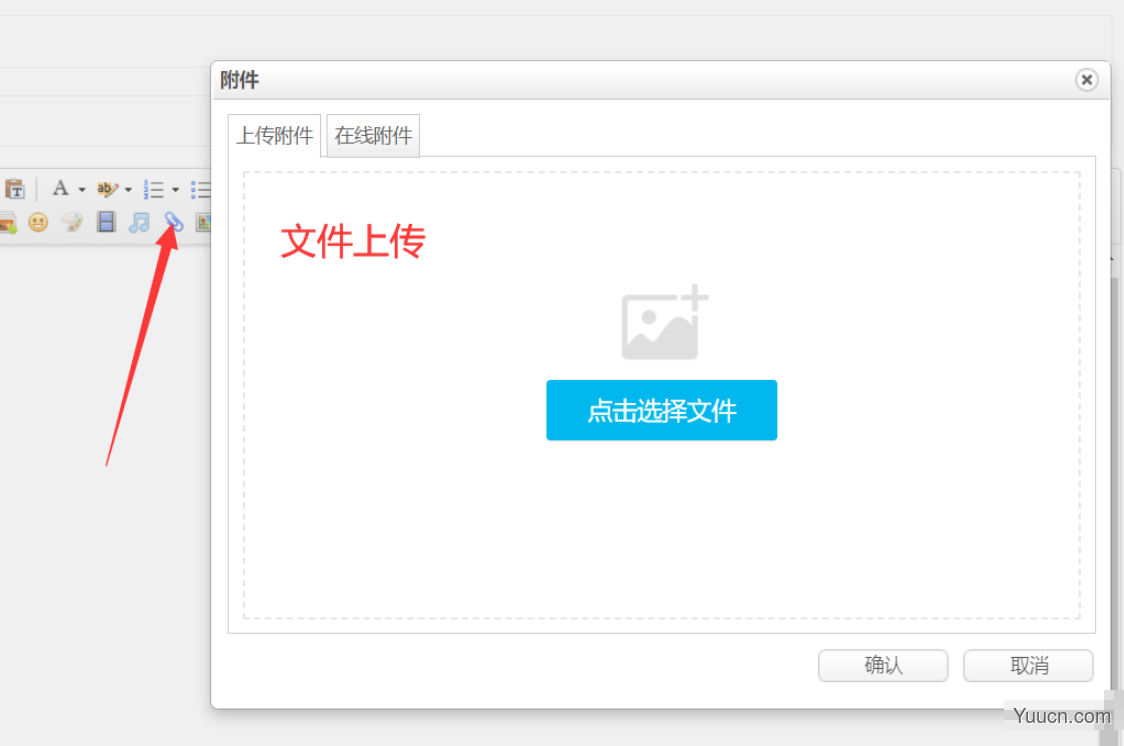Click the insert video film icon
The width and height of the screenshot is (1124, 746).
click(x=106, y=222)
